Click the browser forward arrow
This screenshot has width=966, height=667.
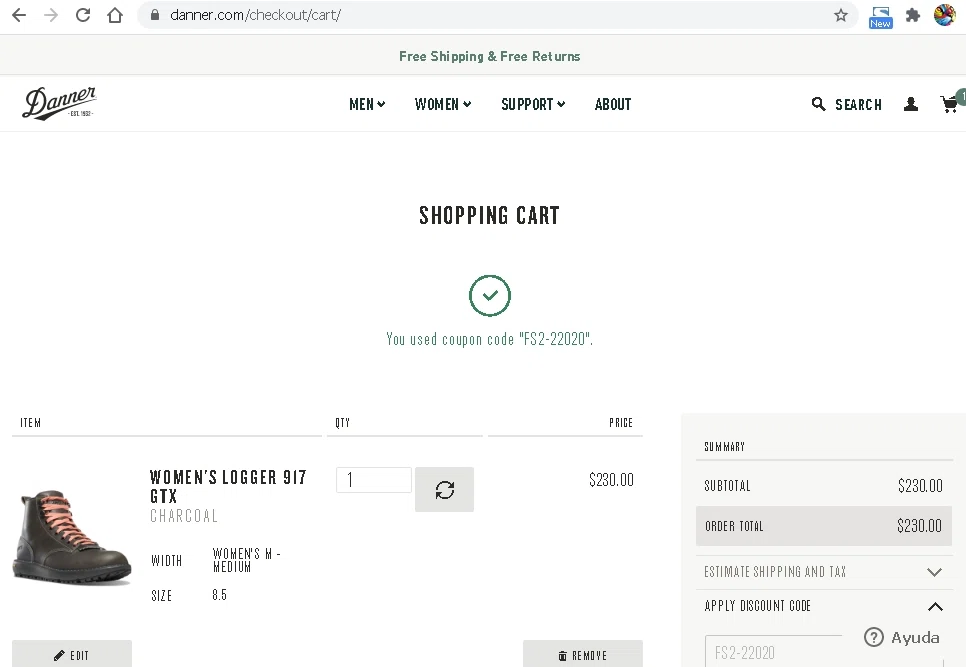[51, 15]
